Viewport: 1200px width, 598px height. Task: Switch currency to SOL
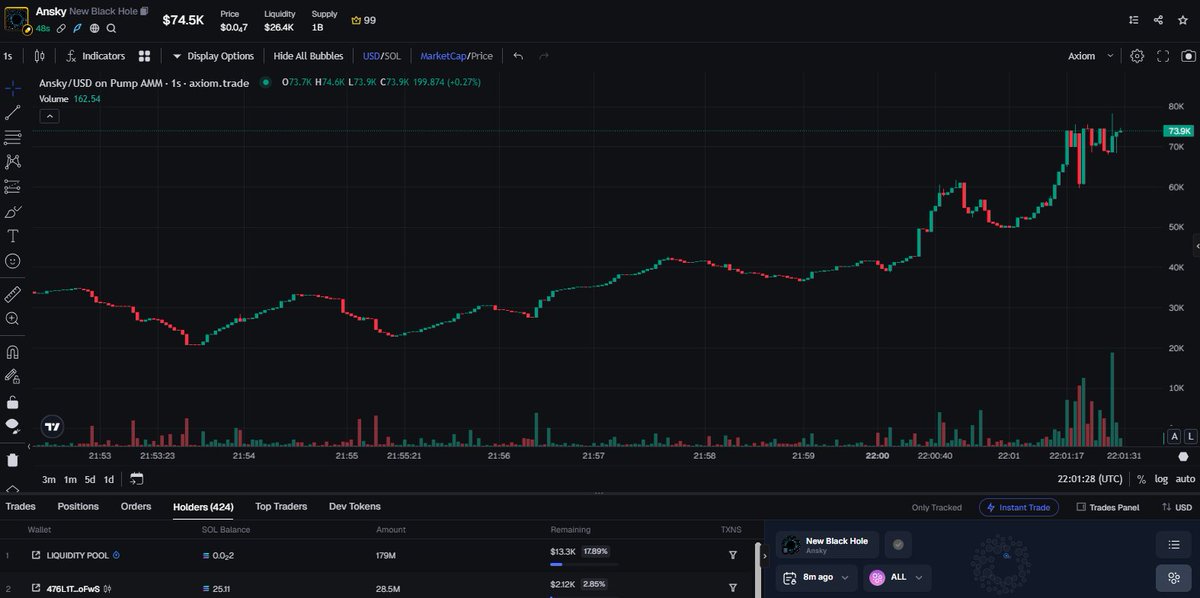click(393, 56)
